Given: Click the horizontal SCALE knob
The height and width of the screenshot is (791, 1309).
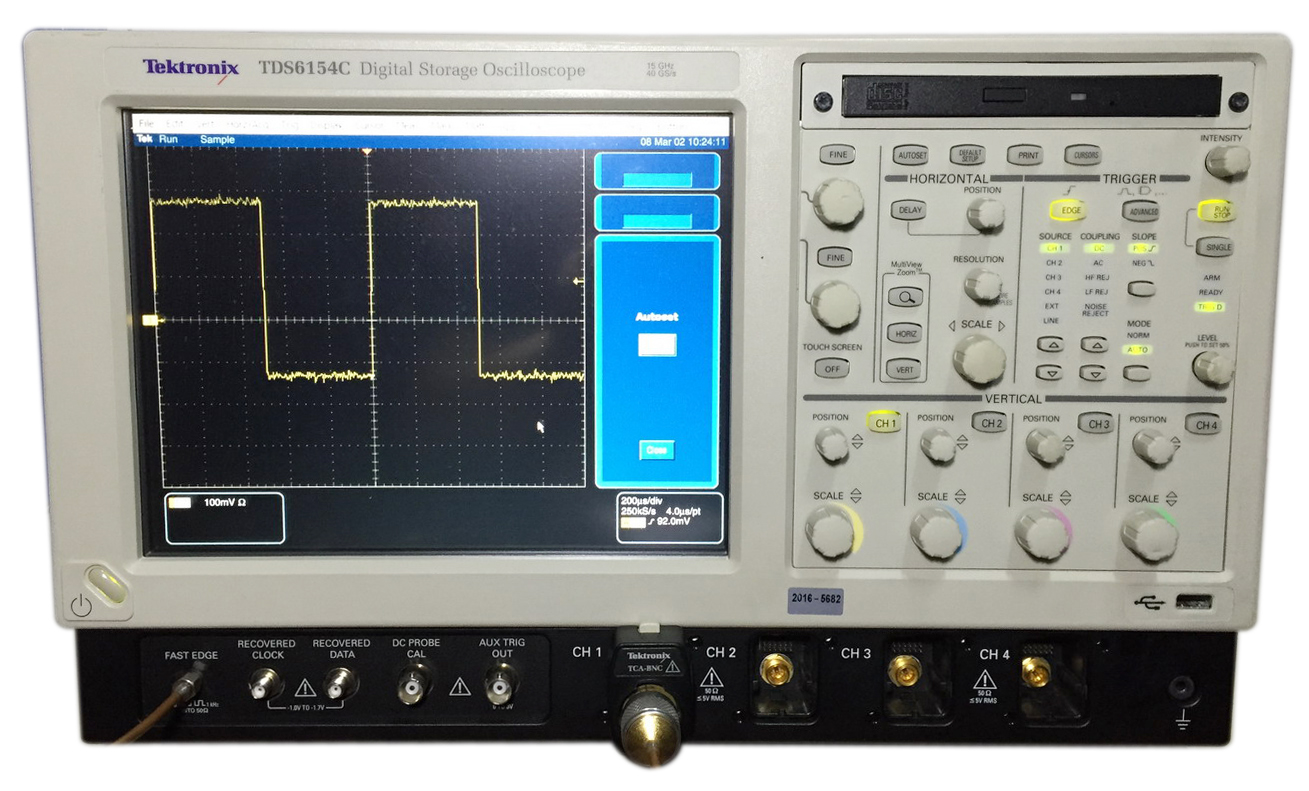Looking at the screenshot, I should point(977,359).
